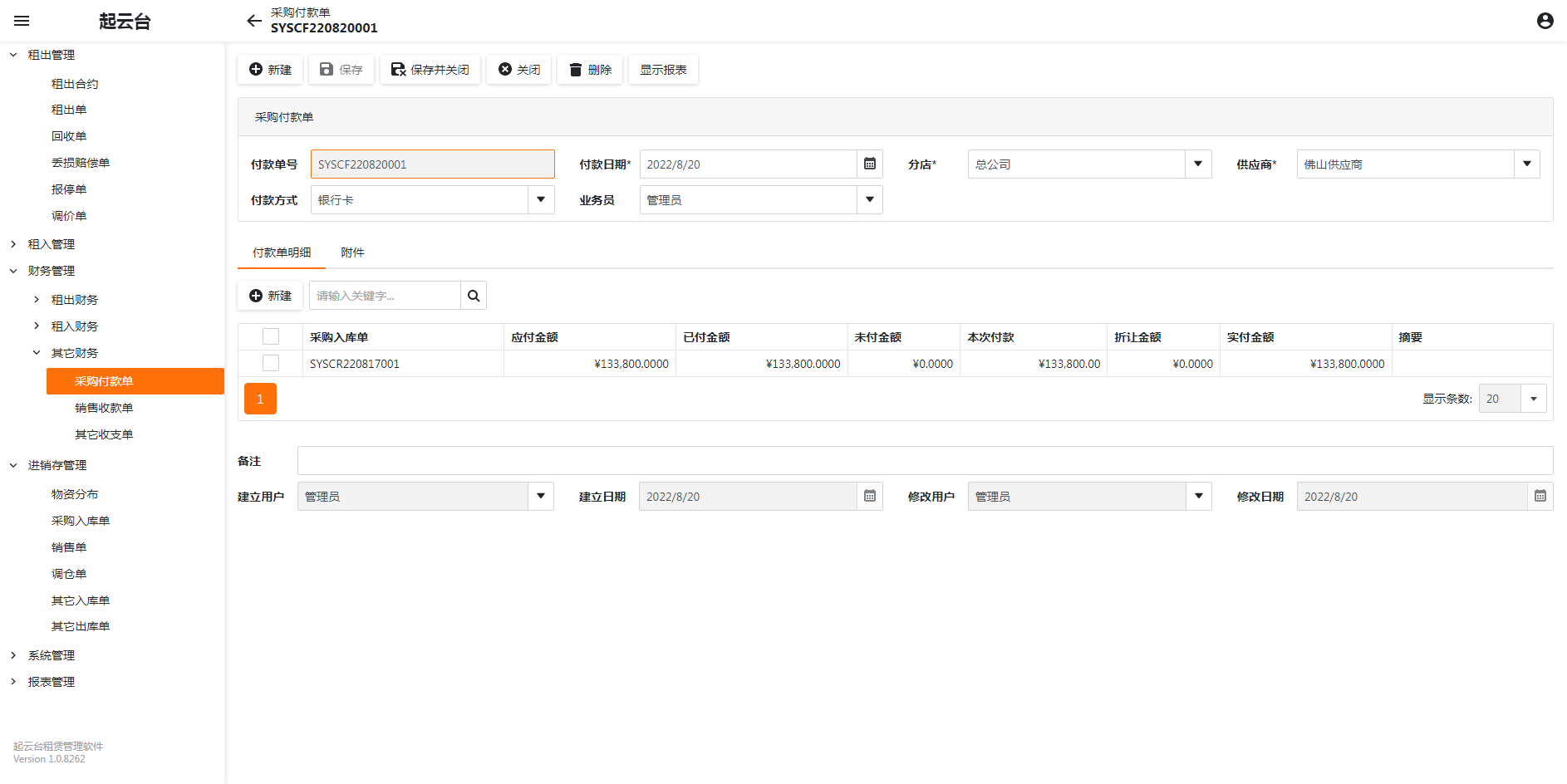This screenshot has width=1567, height=784.
Task: Open calendar picker for 修改日期
Action: [1540, 497]
